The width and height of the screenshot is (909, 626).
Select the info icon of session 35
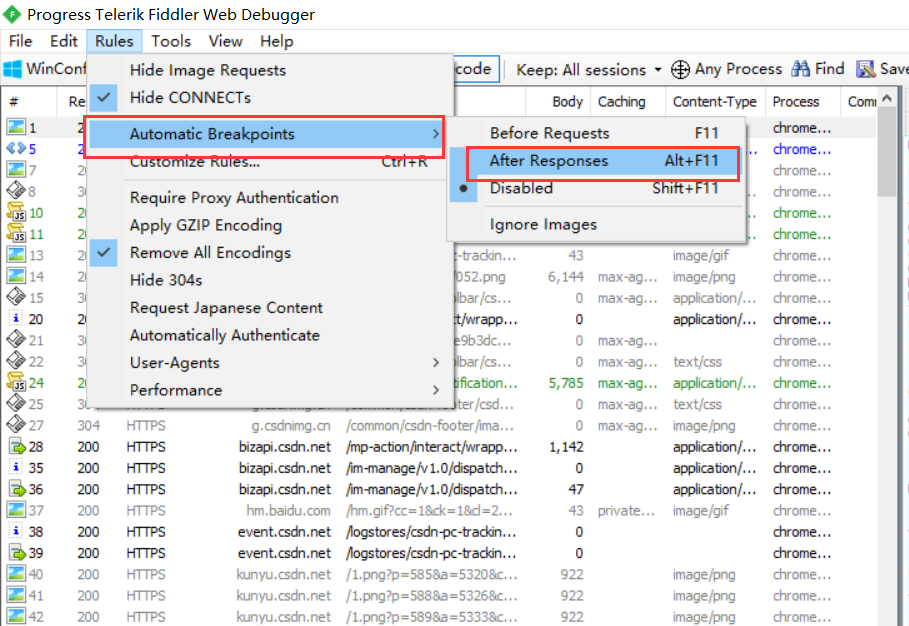coord(16,467)
